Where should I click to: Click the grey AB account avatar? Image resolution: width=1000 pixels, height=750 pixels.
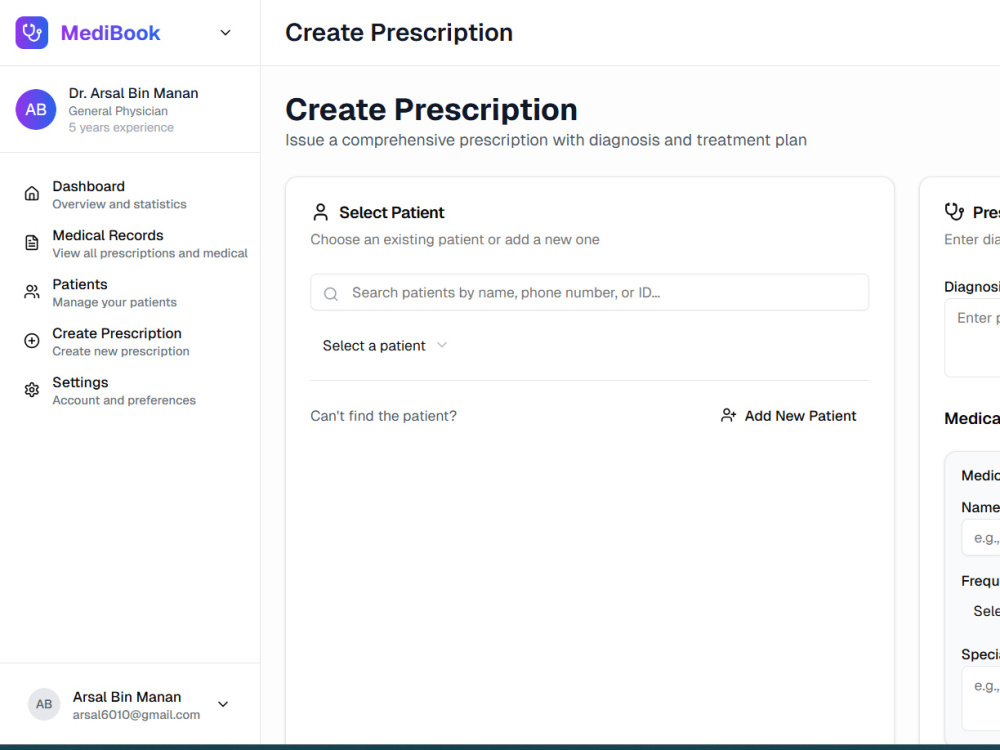44,705
